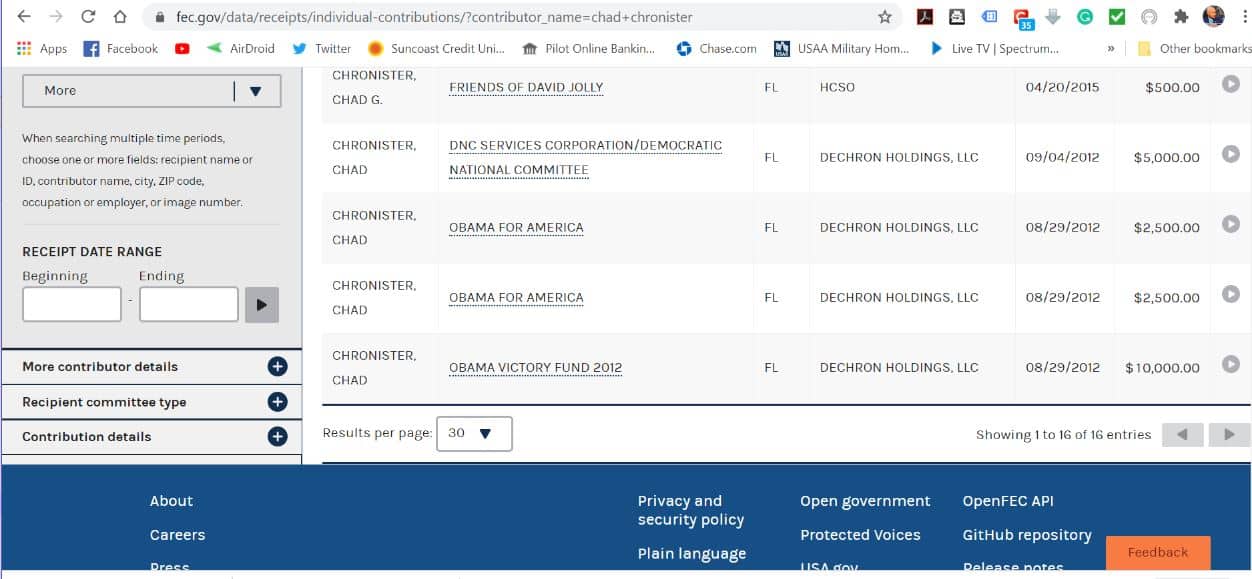
Task: Click the Beginning receipt date field
Action: pos(72,304)
